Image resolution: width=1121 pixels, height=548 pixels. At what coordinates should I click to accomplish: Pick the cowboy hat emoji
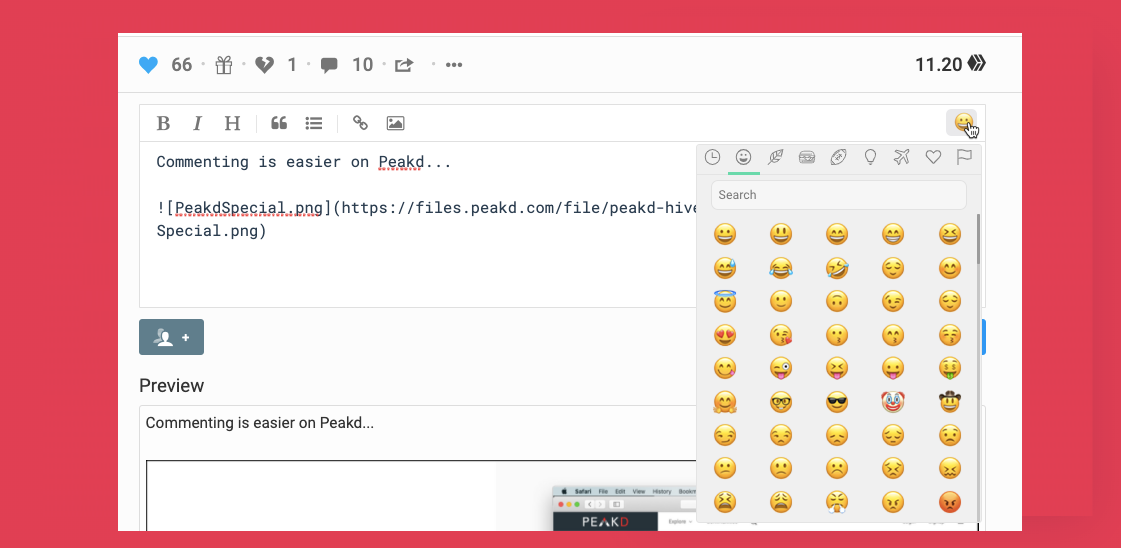950,402
